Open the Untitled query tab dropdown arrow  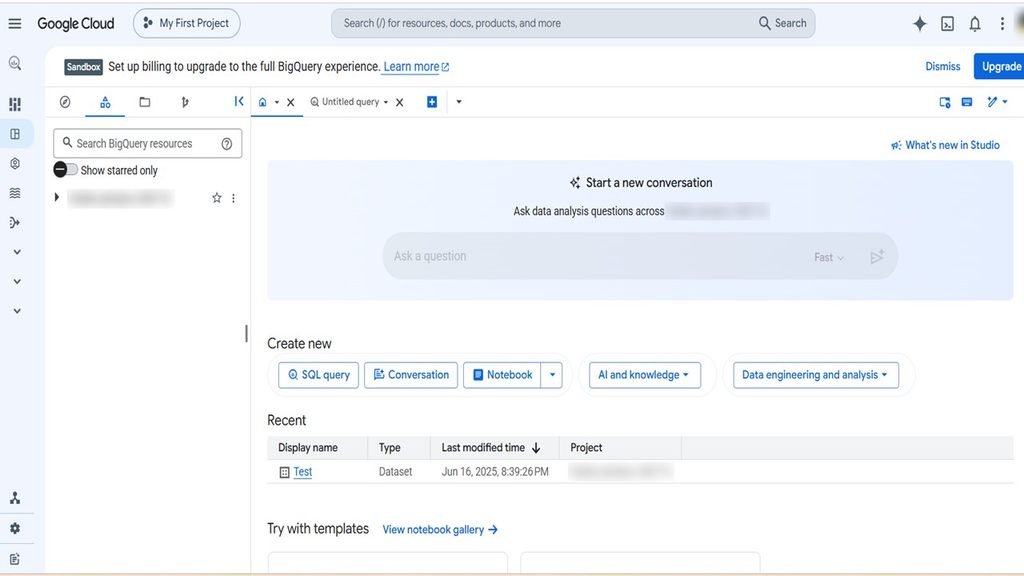386,103
